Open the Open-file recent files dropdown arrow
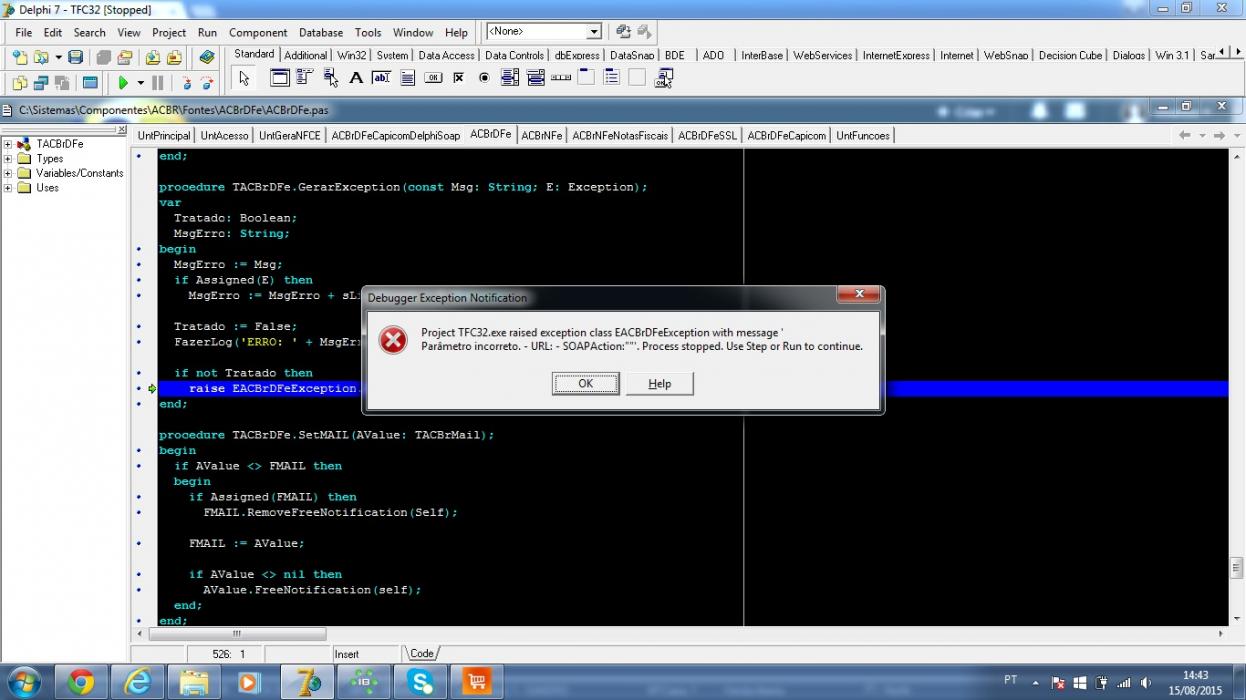This screenshot has width=1246, height=700. [58, 58]
